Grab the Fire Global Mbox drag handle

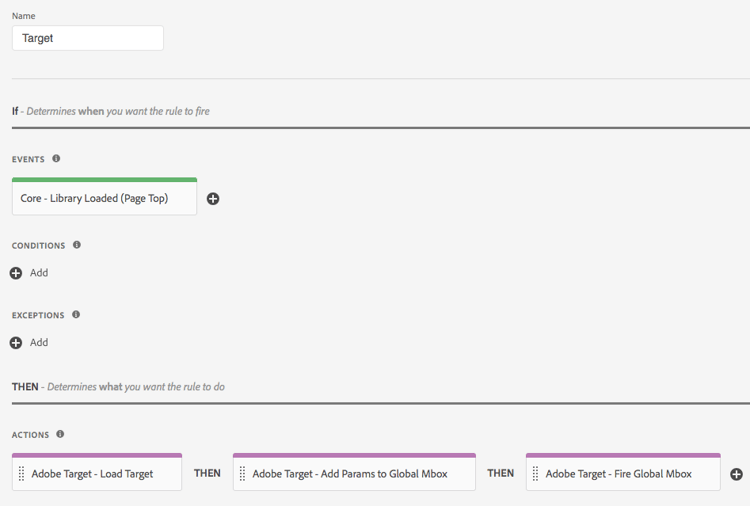pos(535,473)
